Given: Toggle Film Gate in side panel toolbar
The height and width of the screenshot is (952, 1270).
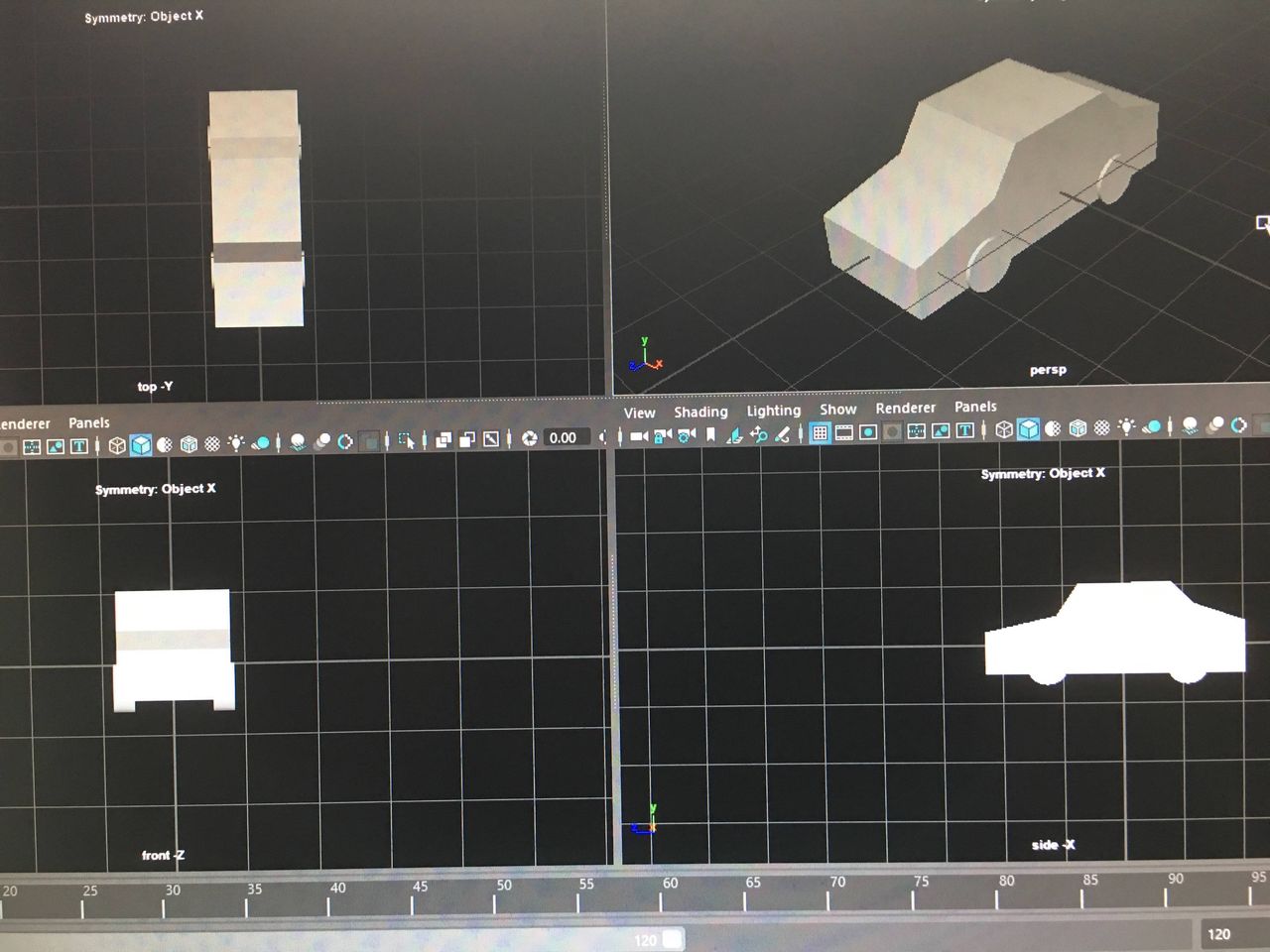Looking at the screenshot, I should (843, 432).
